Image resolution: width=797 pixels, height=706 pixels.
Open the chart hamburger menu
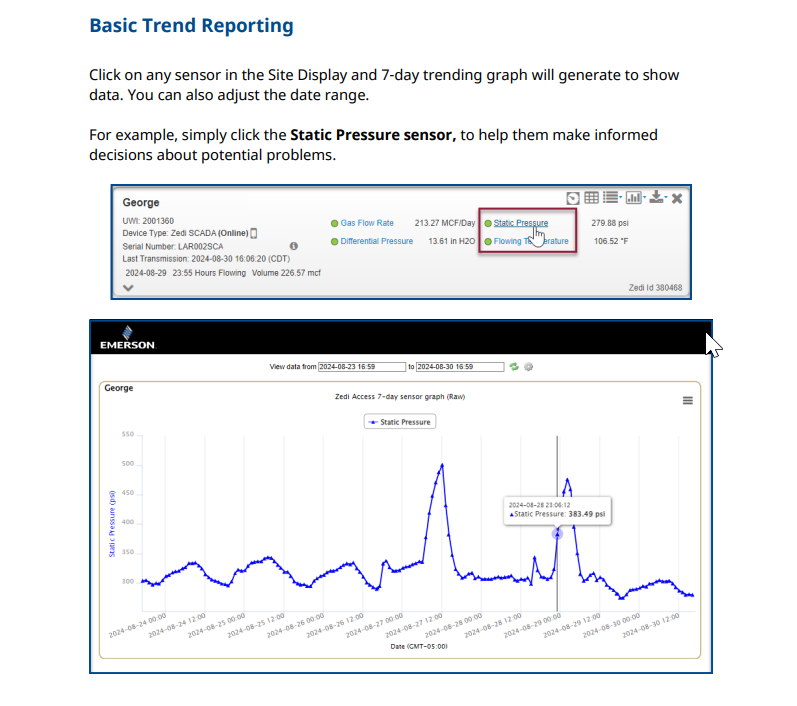687,401
